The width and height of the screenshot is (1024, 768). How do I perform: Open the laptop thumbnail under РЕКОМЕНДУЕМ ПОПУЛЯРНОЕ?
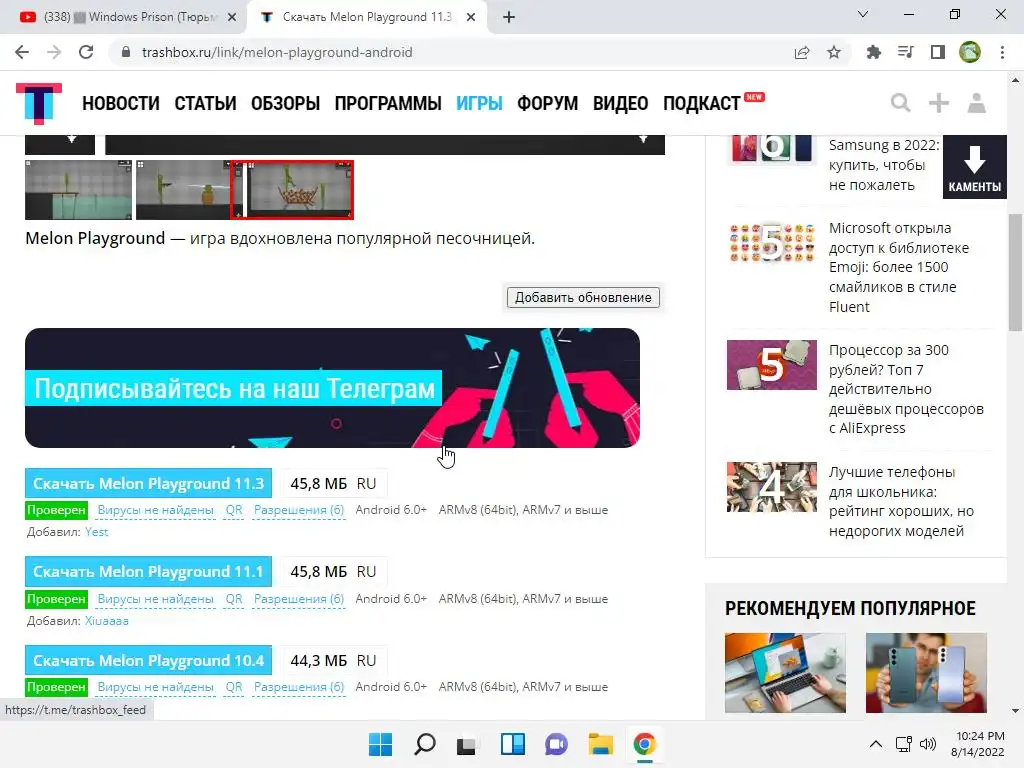pos(785,673)
